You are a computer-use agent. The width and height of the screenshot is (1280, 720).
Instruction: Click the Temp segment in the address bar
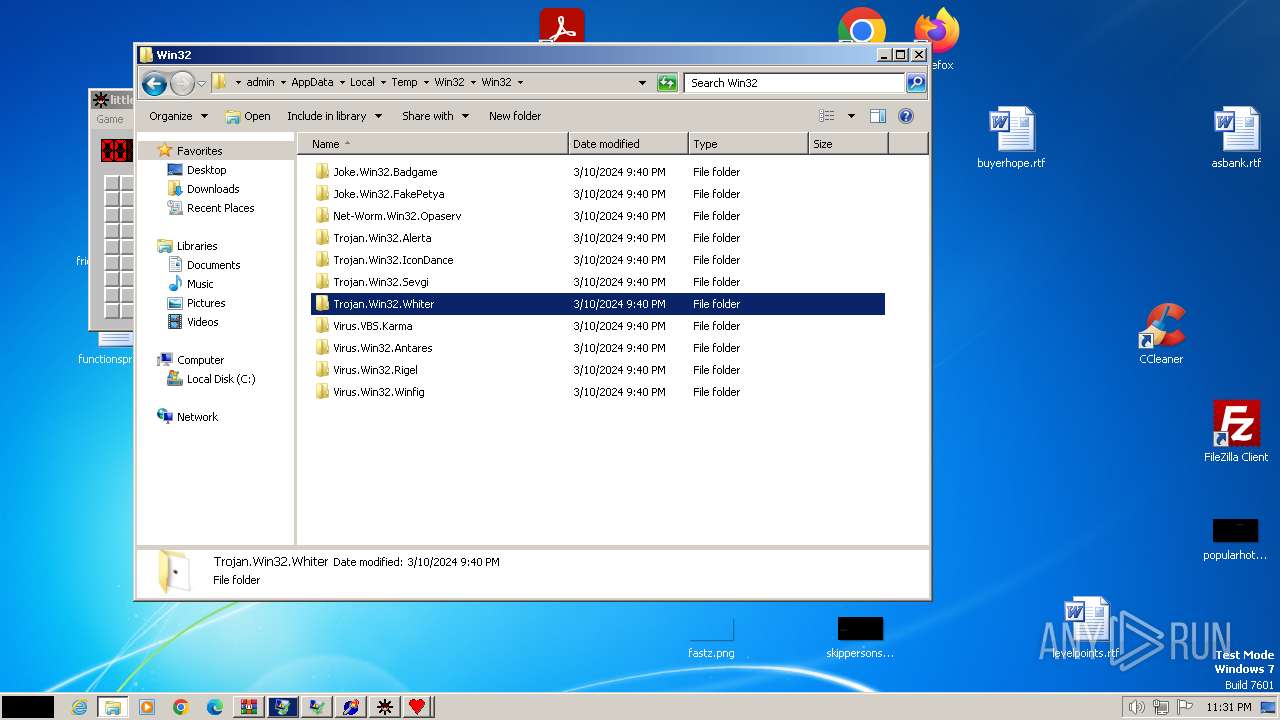click(x=404, y=83)
